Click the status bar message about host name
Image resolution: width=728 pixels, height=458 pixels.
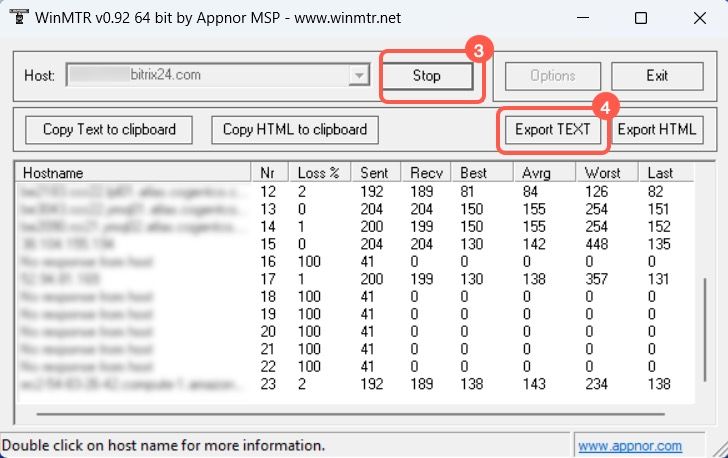(163, 445)
